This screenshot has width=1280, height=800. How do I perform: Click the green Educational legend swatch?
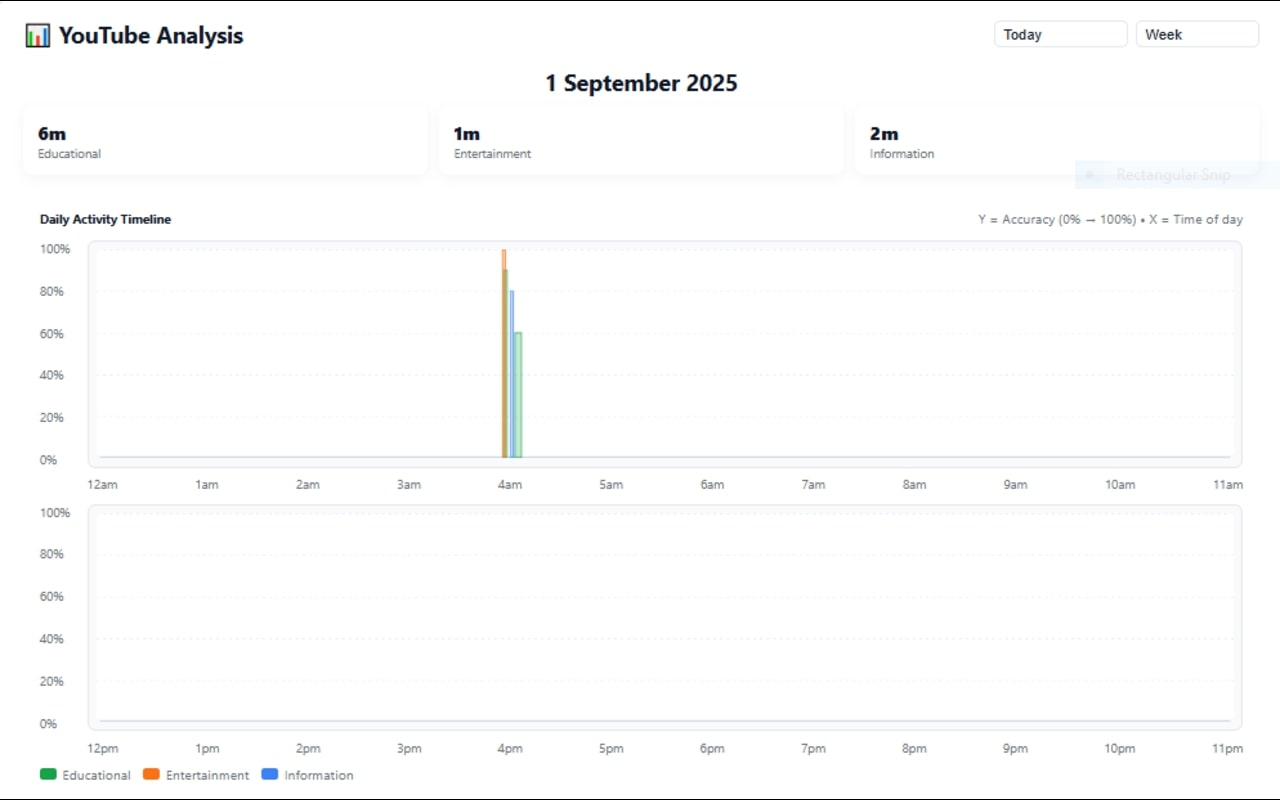48,774
